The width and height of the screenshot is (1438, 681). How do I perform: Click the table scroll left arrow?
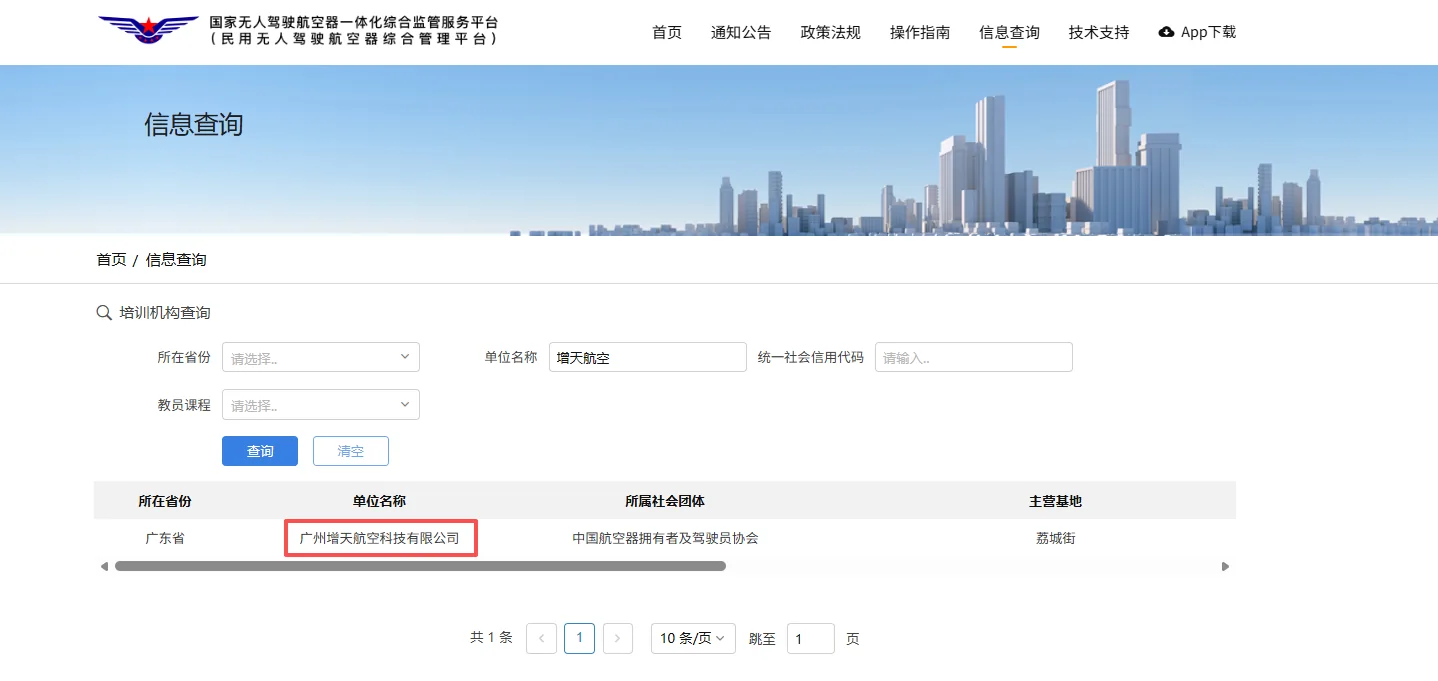pyautogui.click(x=104, y=566)
